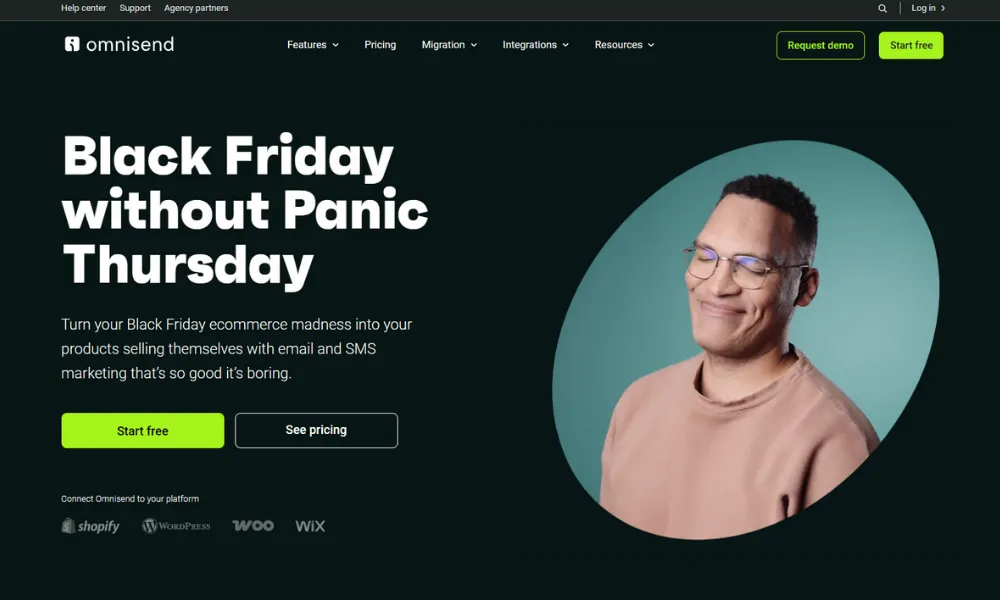Open the search magnifier icon
The image size is (1000, 600).
(883, 8)
